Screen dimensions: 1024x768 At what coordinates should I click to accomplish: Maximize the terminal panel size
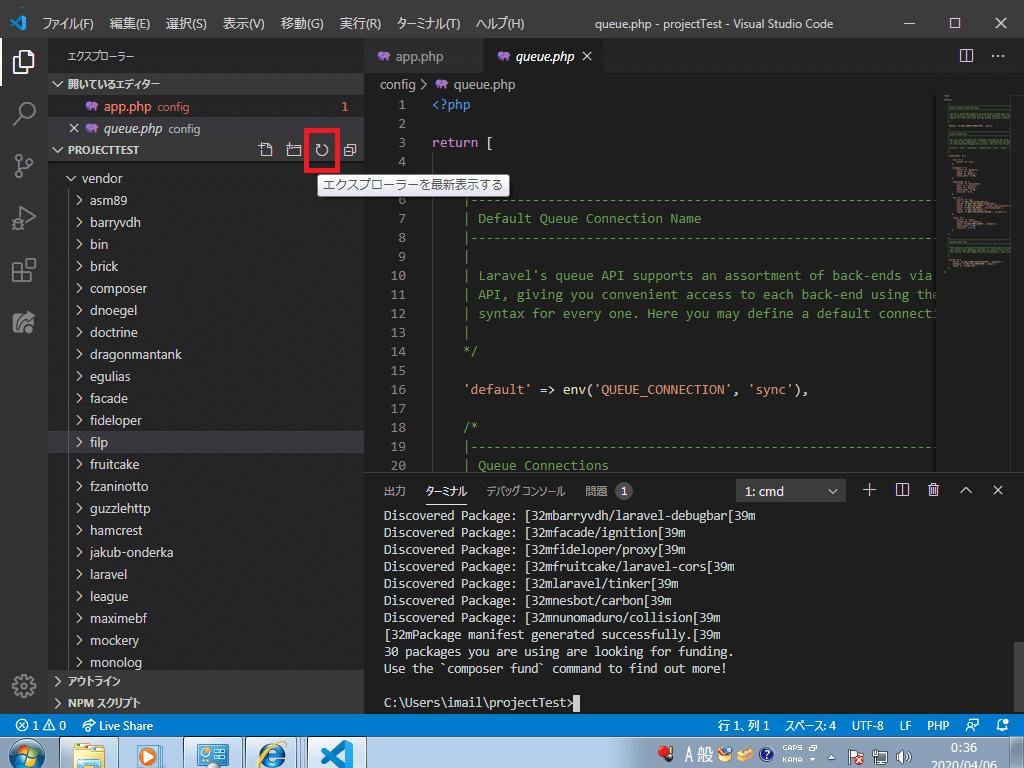[x=966, y=490]
